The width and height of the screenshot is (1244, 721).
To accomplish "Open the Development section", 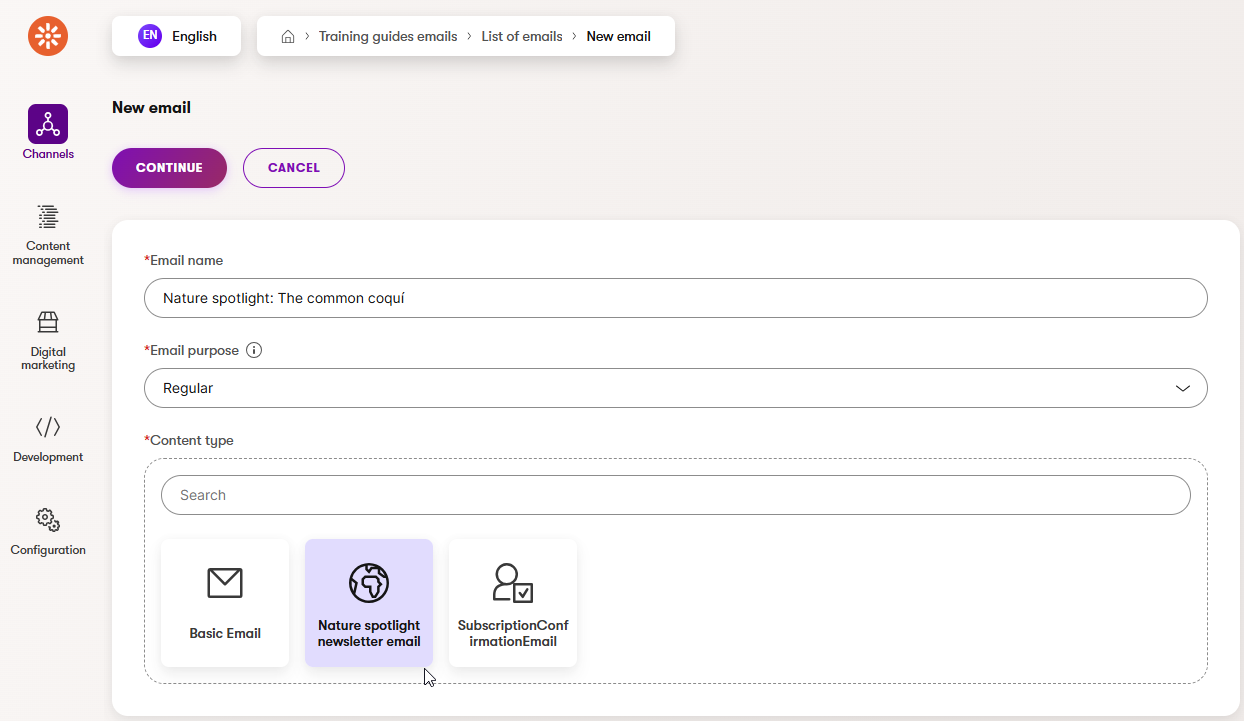I will point(48,438).
